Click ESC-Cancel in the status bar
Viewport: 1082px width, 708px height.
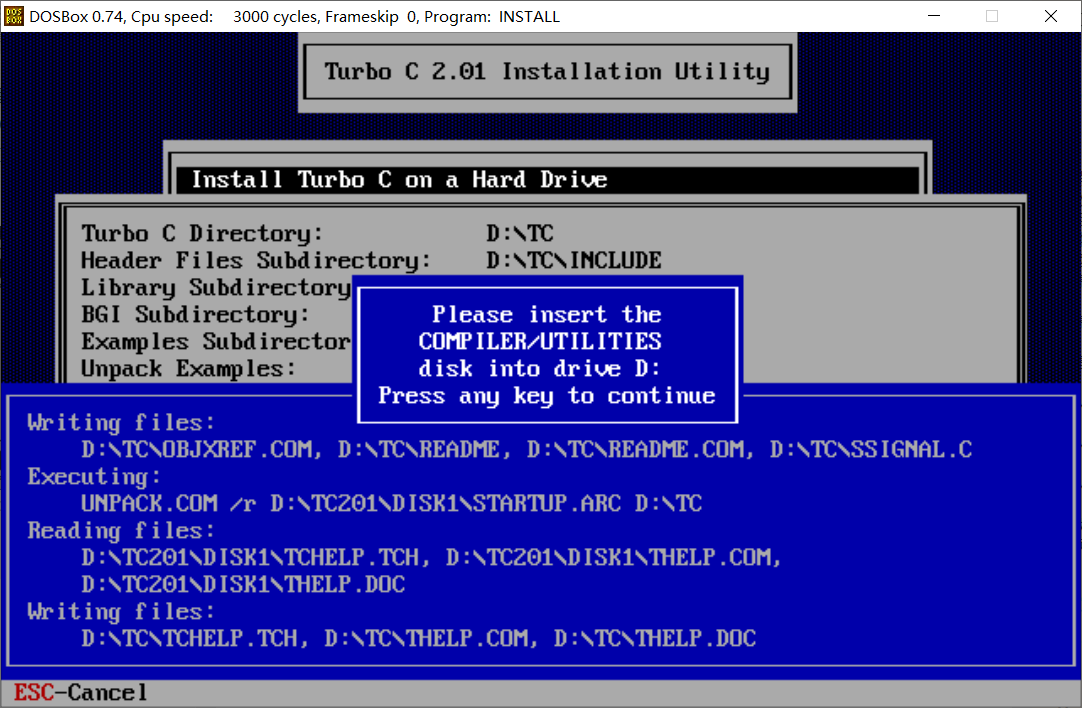coord(81,692)
